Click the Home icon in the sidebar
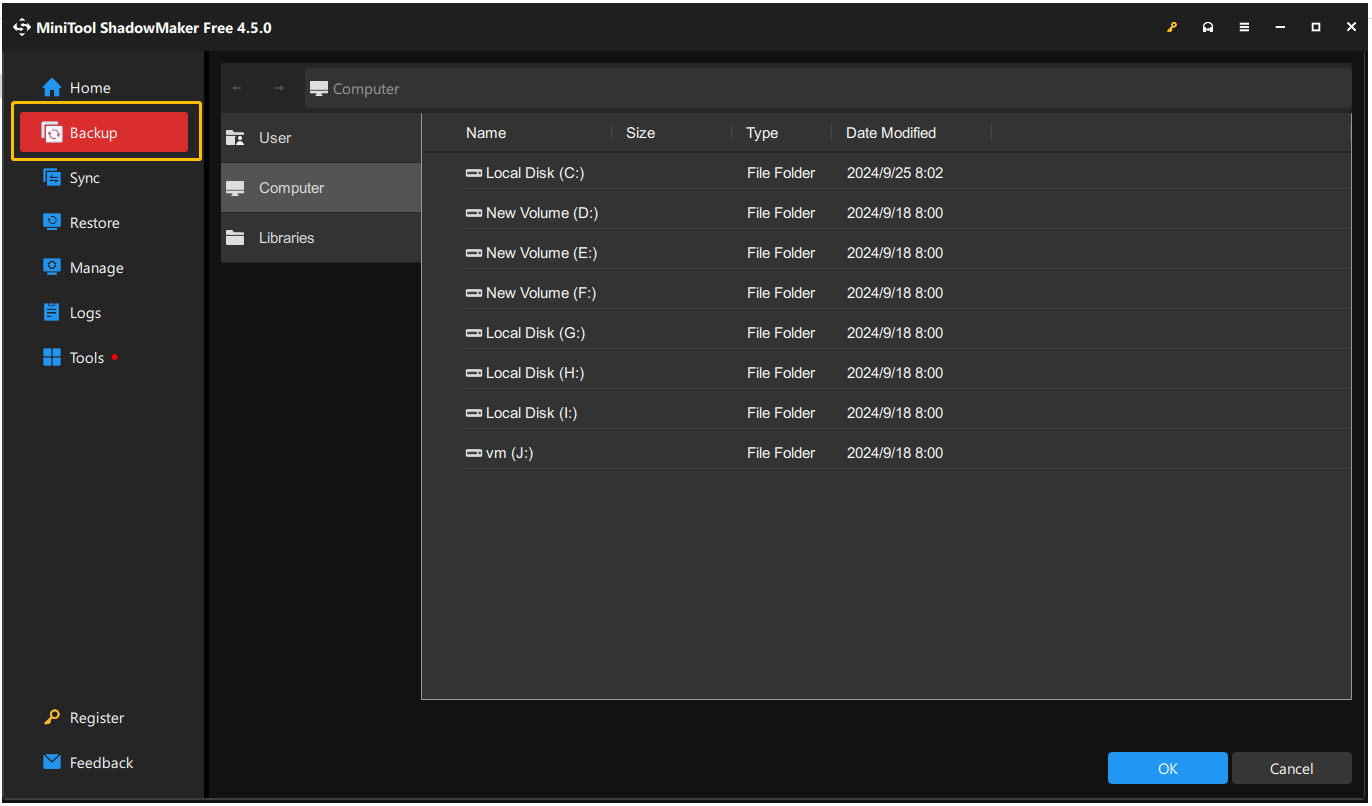The width and height of the screenshot is (1372, 806). (52, 88)
